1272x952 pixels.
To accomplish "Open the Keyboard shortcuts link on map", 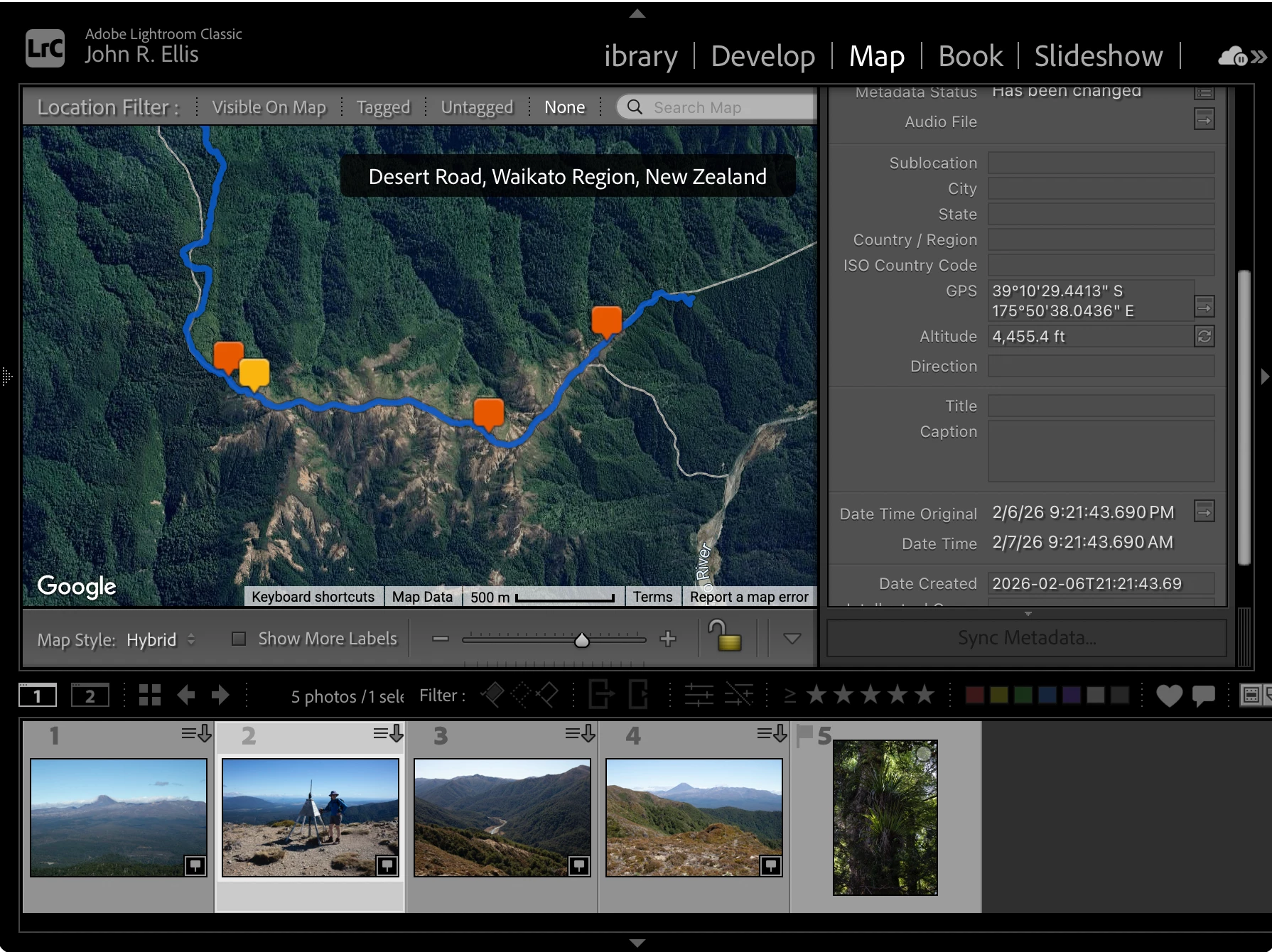I will click(x=313, y=597).
